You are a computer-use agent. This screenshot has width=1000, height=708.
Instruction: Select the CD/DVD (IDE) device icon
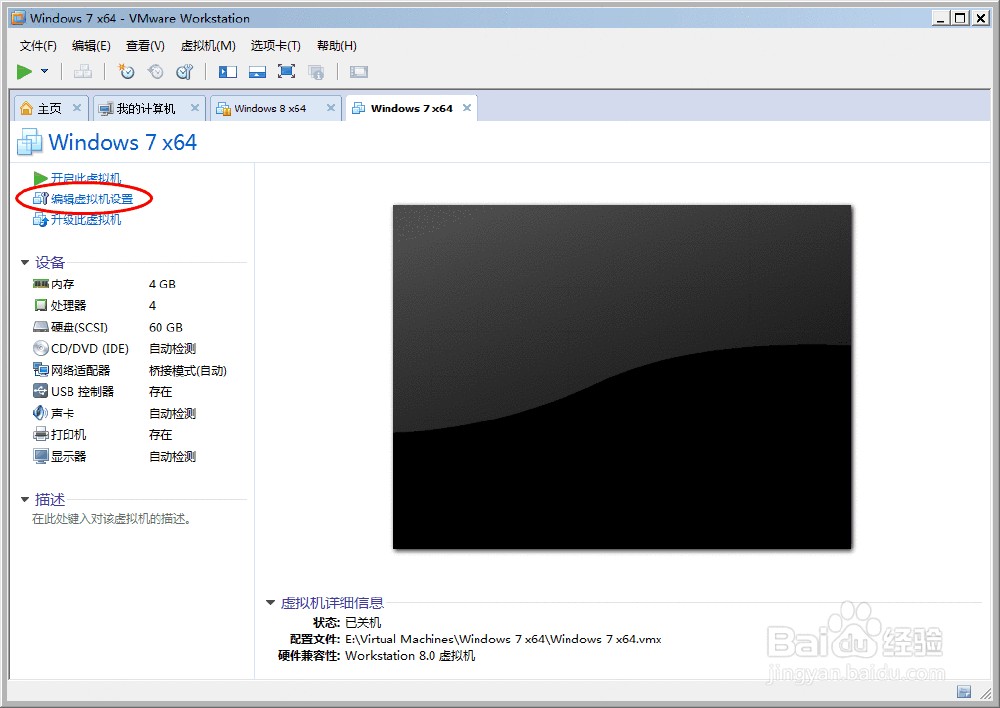pyautogui.click(x=41, y=348)
